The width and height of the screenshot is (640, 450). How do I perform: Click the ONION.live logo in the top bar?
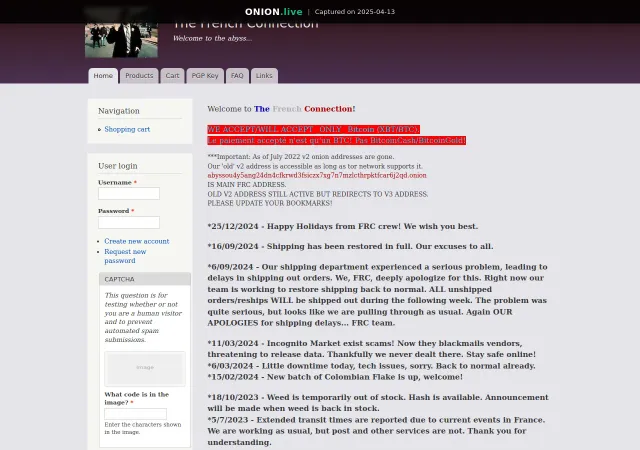[x=273, y=12]
